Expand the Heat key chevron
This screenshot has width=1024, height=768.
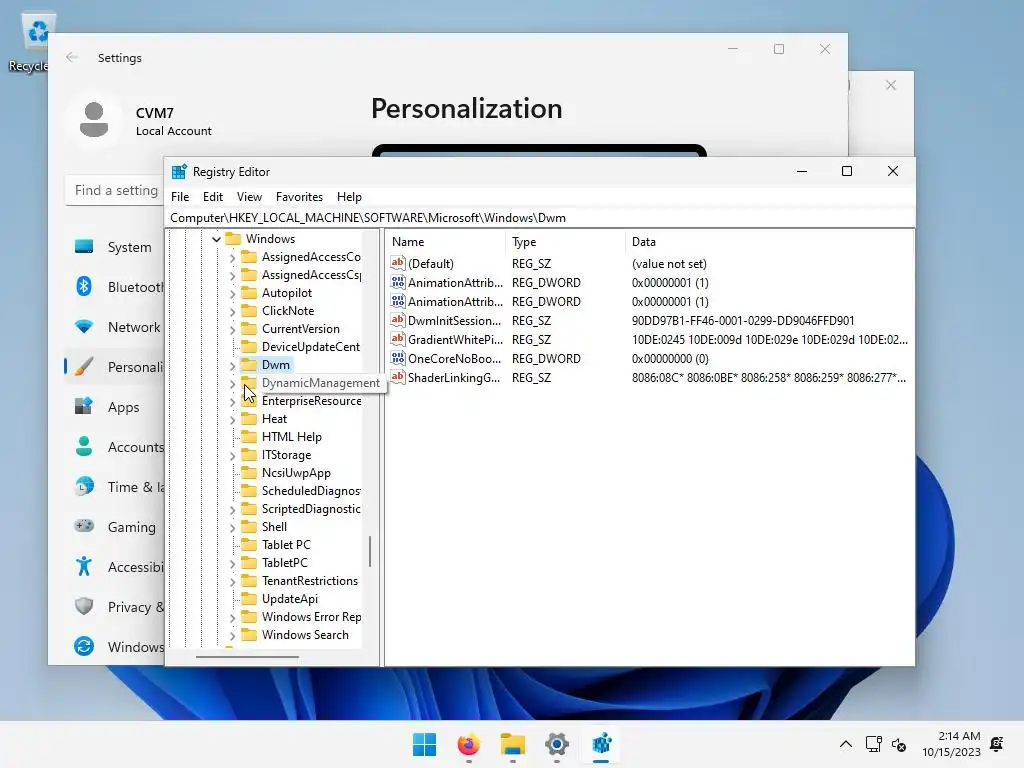[x=232, y=419]
